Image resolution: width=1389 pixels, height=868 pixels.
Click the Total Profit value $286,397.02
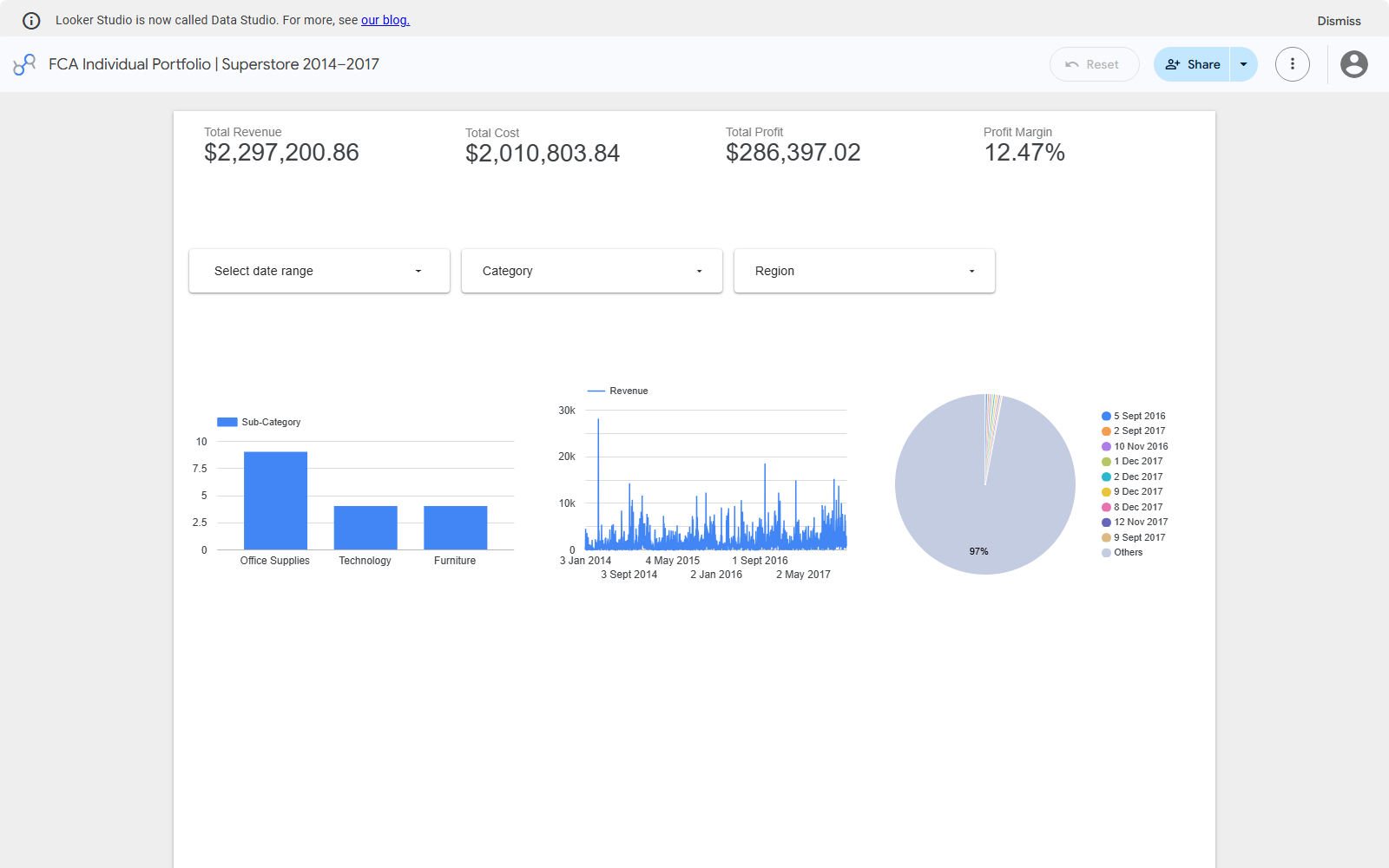pyautogui.click(x=793, y=153)
